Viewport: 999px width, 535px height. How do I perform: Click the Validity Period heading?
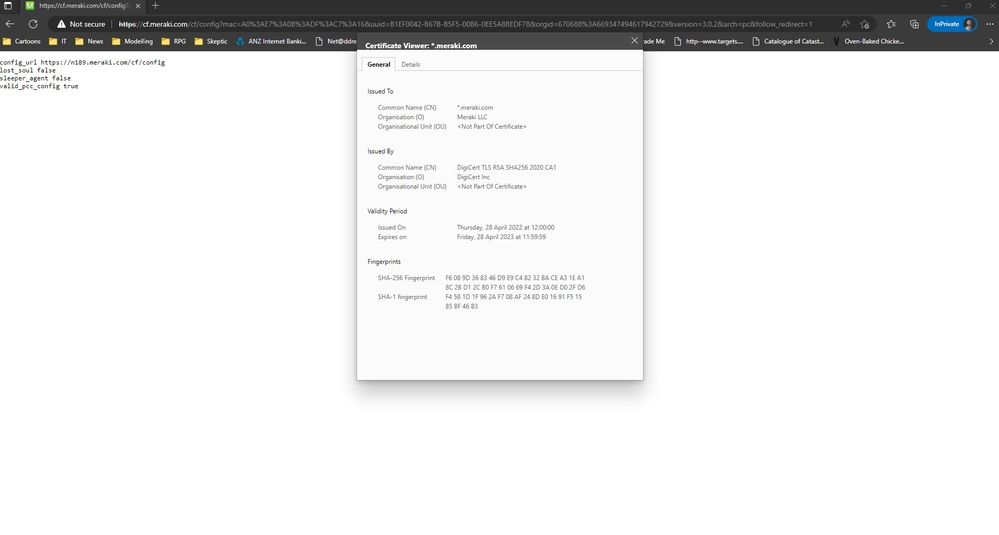click(387, 211)
